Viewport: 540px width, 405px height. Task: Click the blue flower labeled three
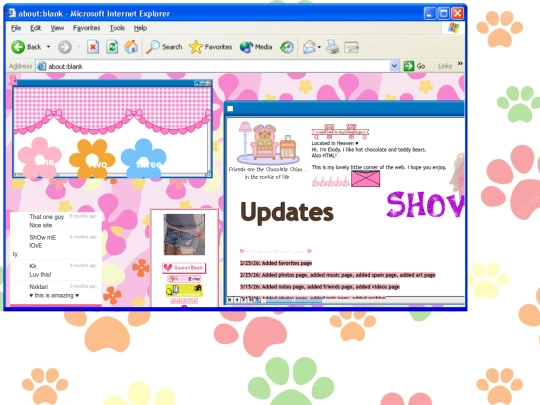point(144,158)
